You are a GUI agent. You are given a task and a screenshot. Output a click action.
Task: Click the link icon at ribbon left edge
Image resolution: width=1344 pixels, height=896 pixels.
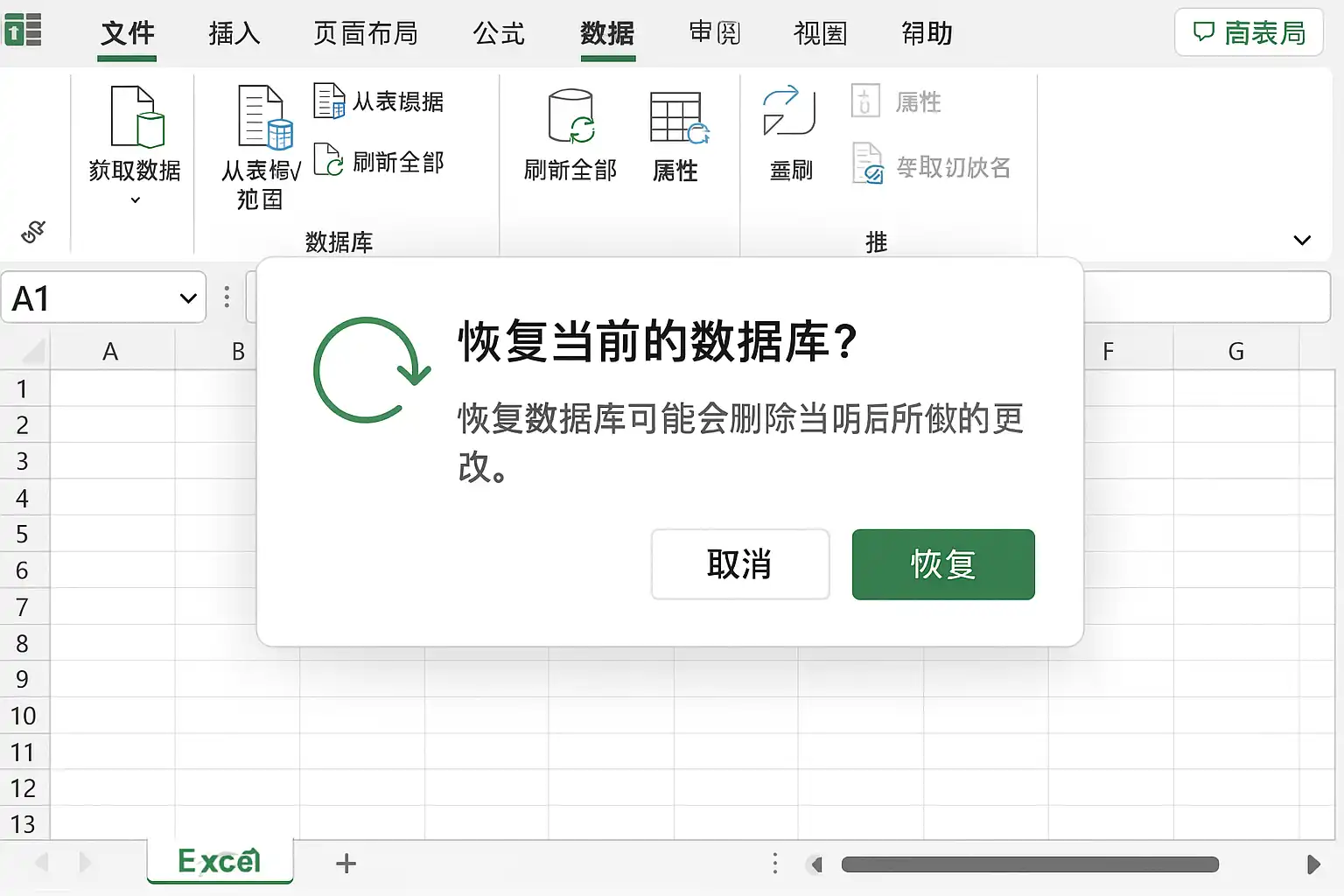coord(32,232)
